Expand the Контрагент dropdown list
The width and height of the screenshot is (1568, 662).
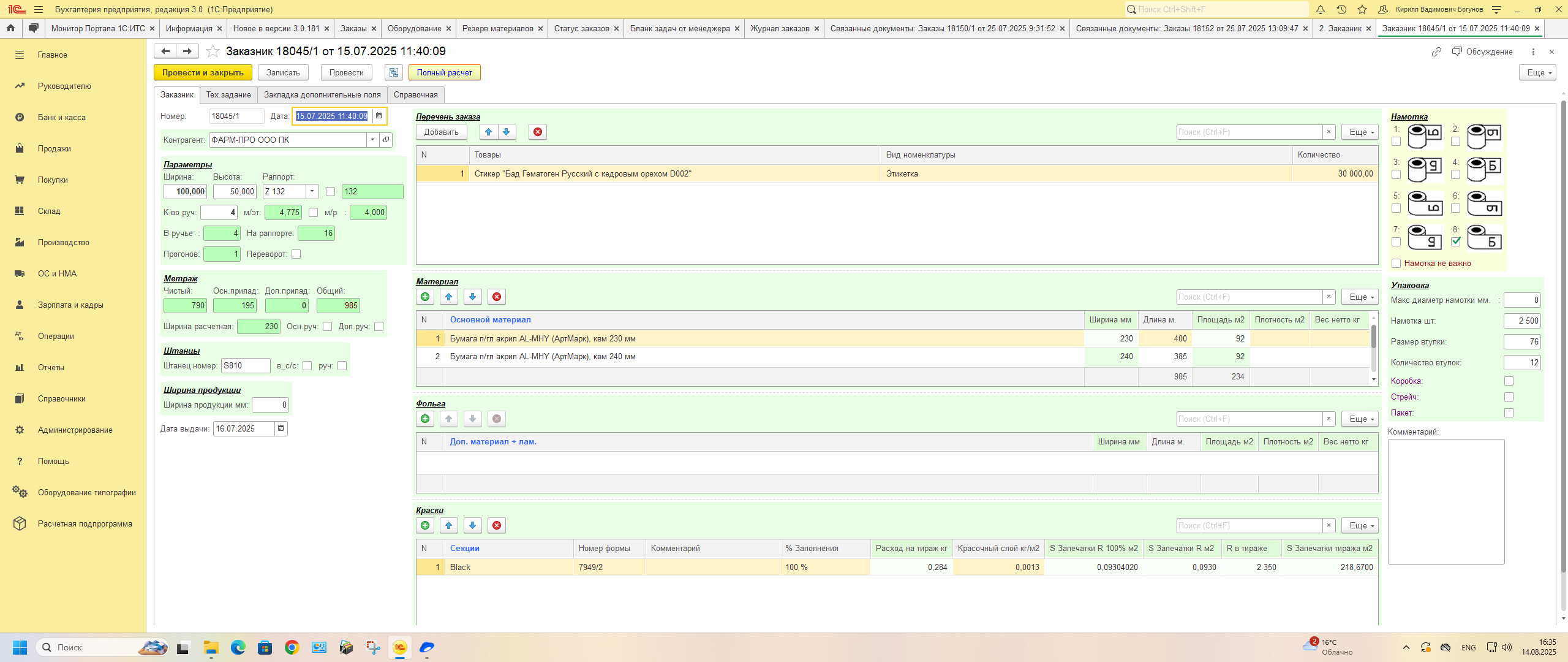372,140
